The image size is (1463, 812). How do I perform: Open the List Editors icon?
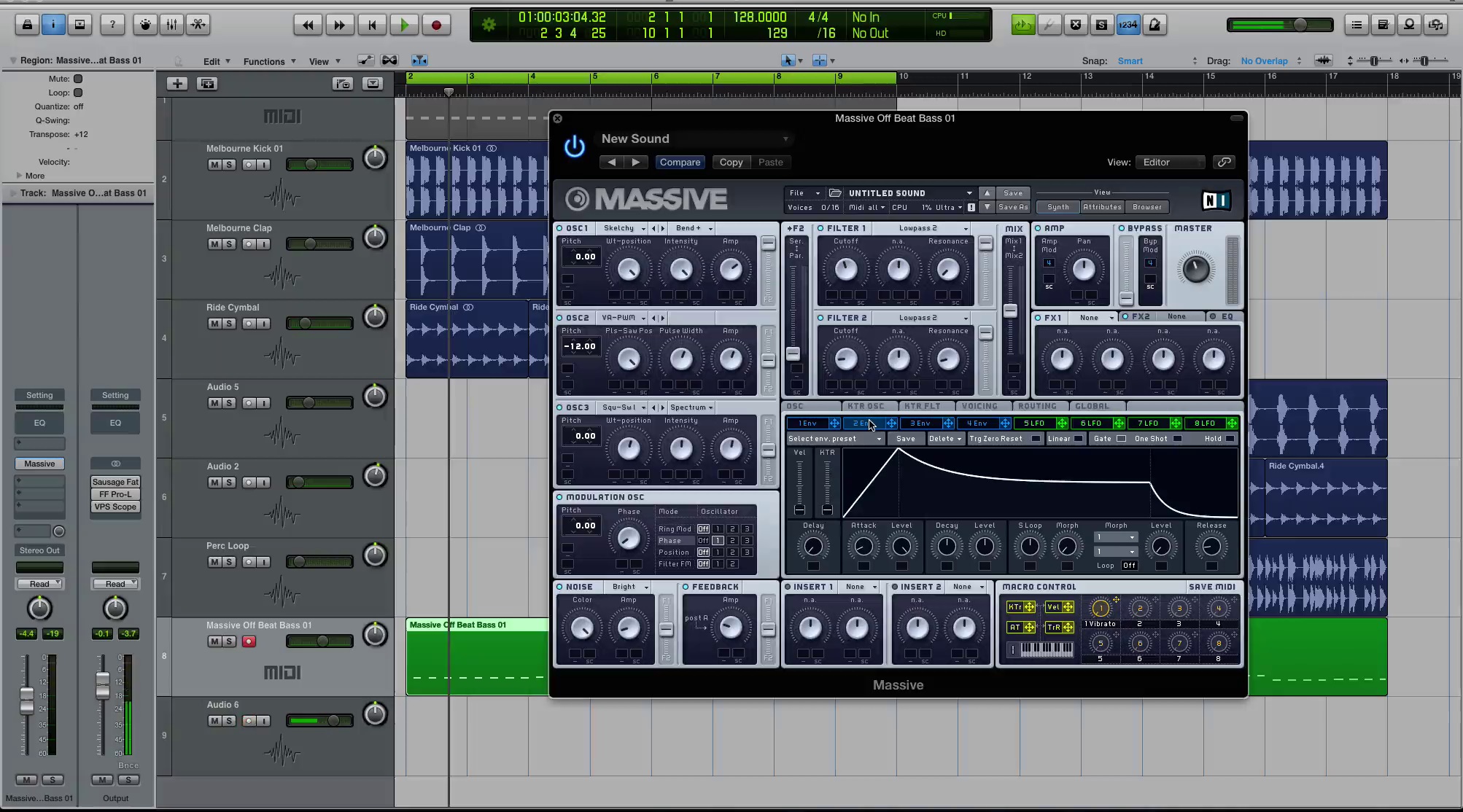1357,25
